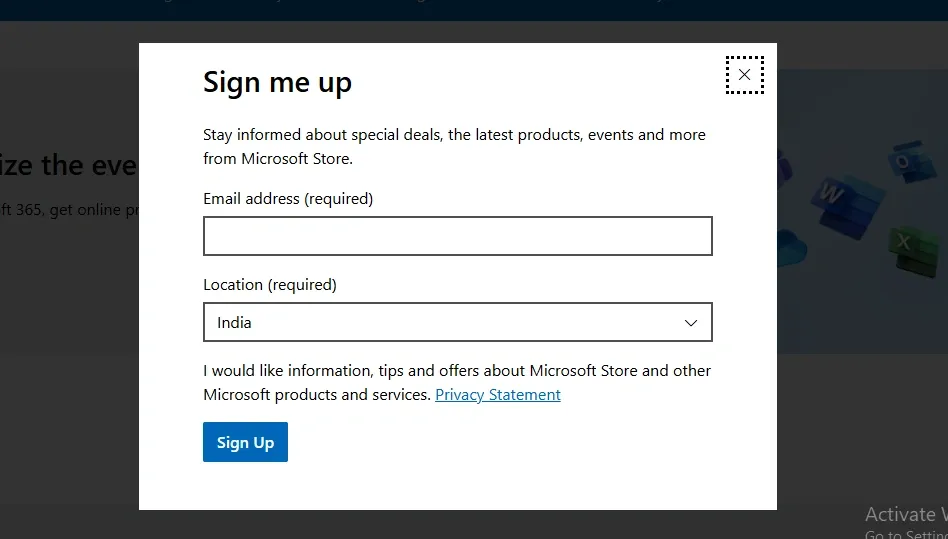
Task: Click the Activate Windows watermark text
Action: click(905, 515)
